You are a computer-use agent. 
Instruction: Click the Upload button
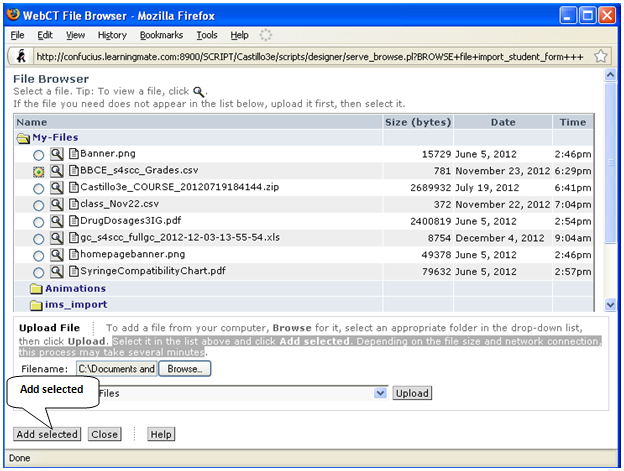click(412, 393)
